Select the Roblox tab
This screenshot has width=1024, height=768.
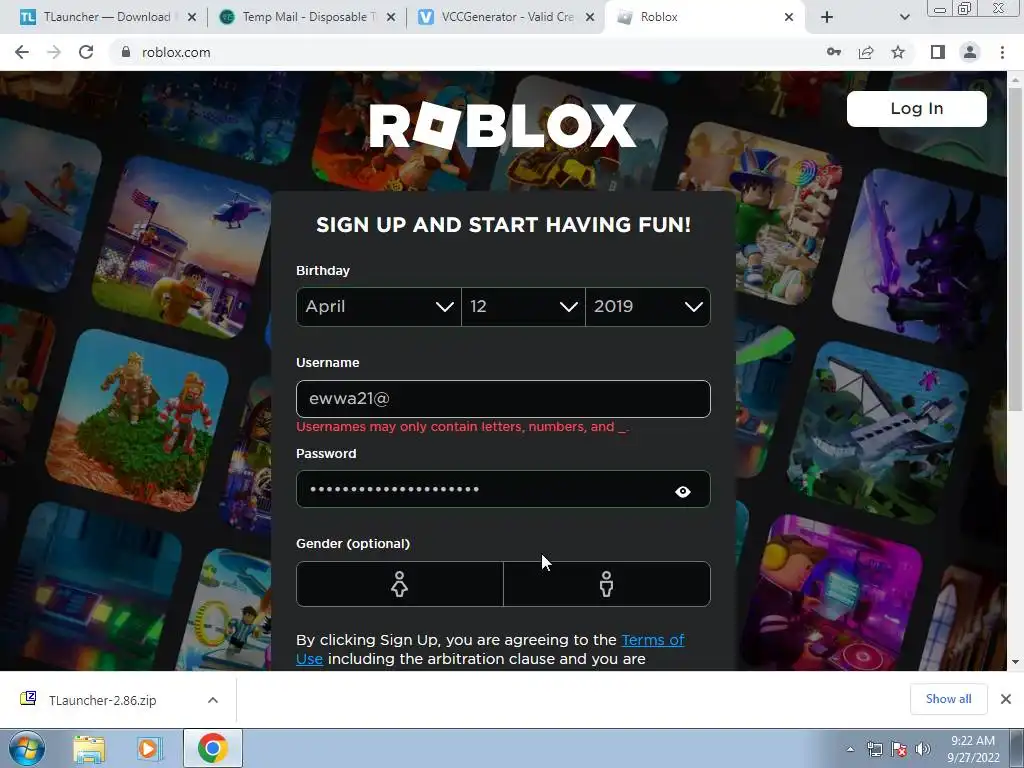coord(705,17)
